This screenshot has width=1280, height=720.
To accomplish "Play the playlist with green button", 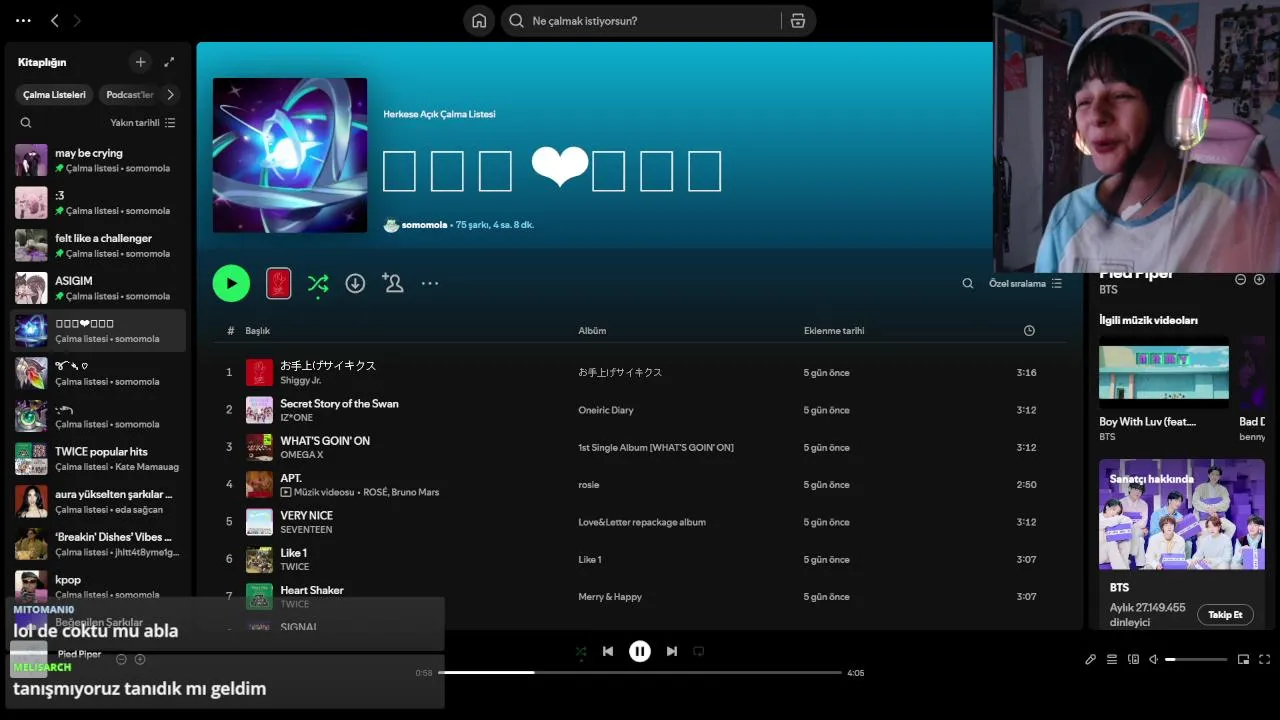I will point(231,283).
